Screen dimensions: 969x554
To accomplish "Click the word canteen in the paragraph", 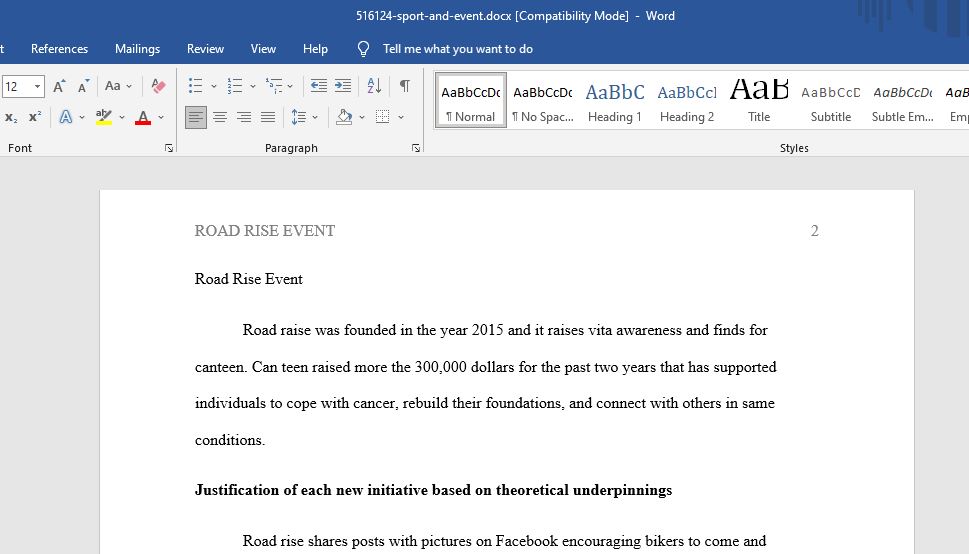I will pyautogui.click(x=221, y=367).
